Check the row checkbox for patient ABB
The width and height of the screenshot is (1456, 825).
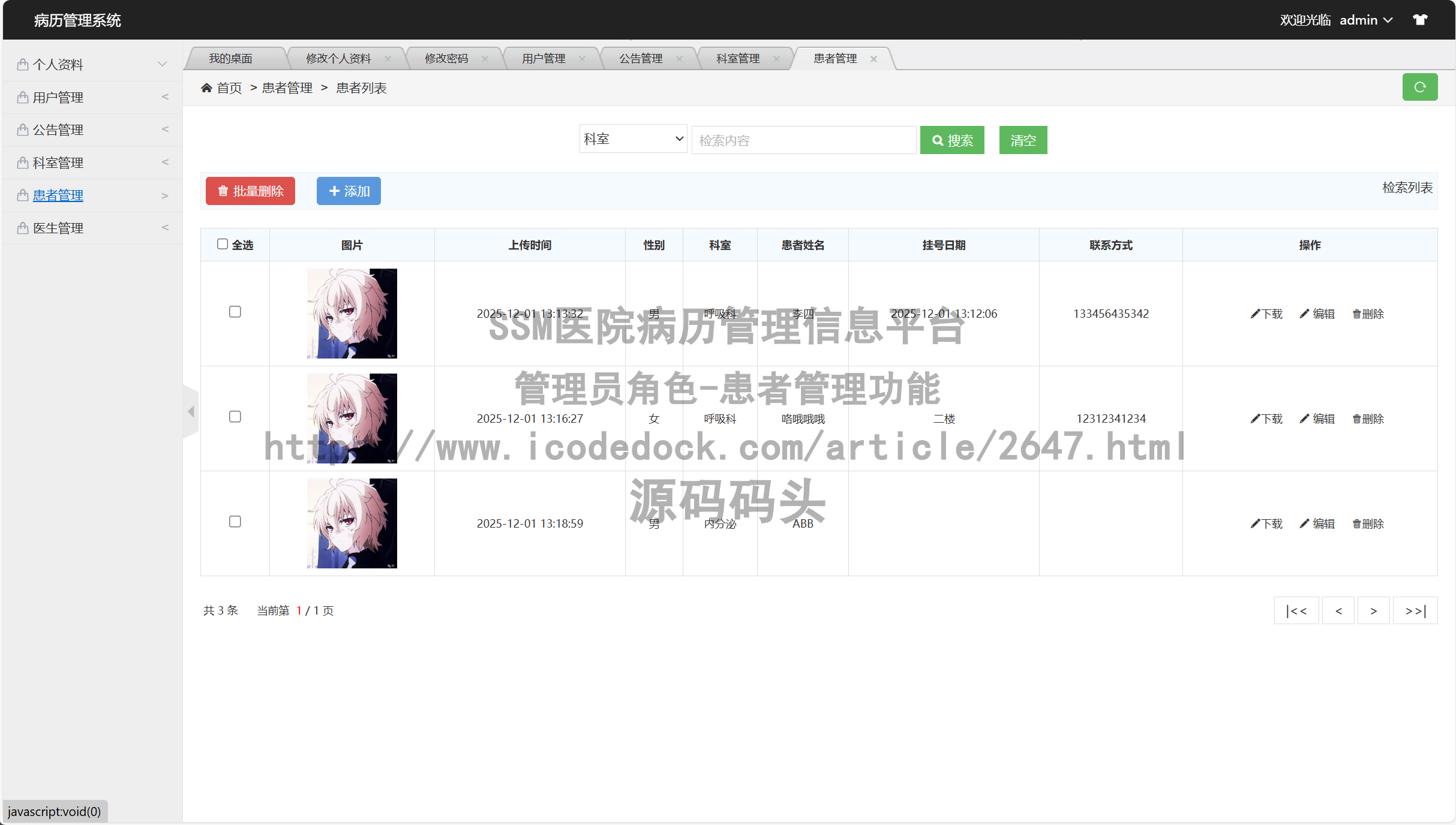235,522
